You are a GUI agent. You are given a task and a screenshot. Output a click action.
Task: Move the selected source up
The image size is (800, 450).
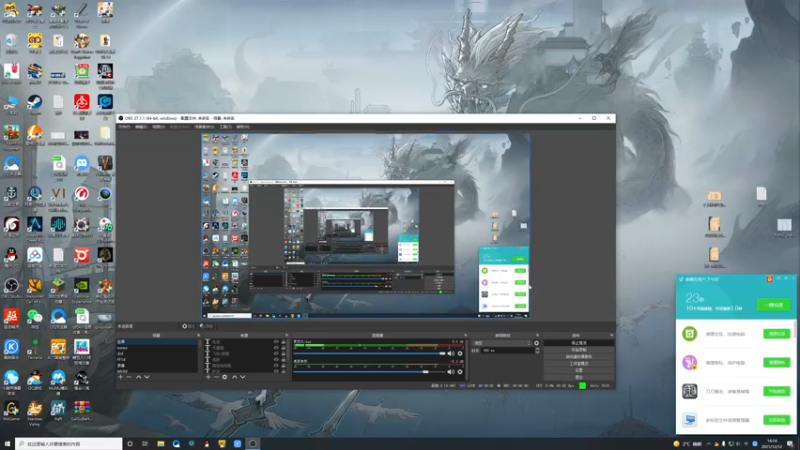[234, 377]
